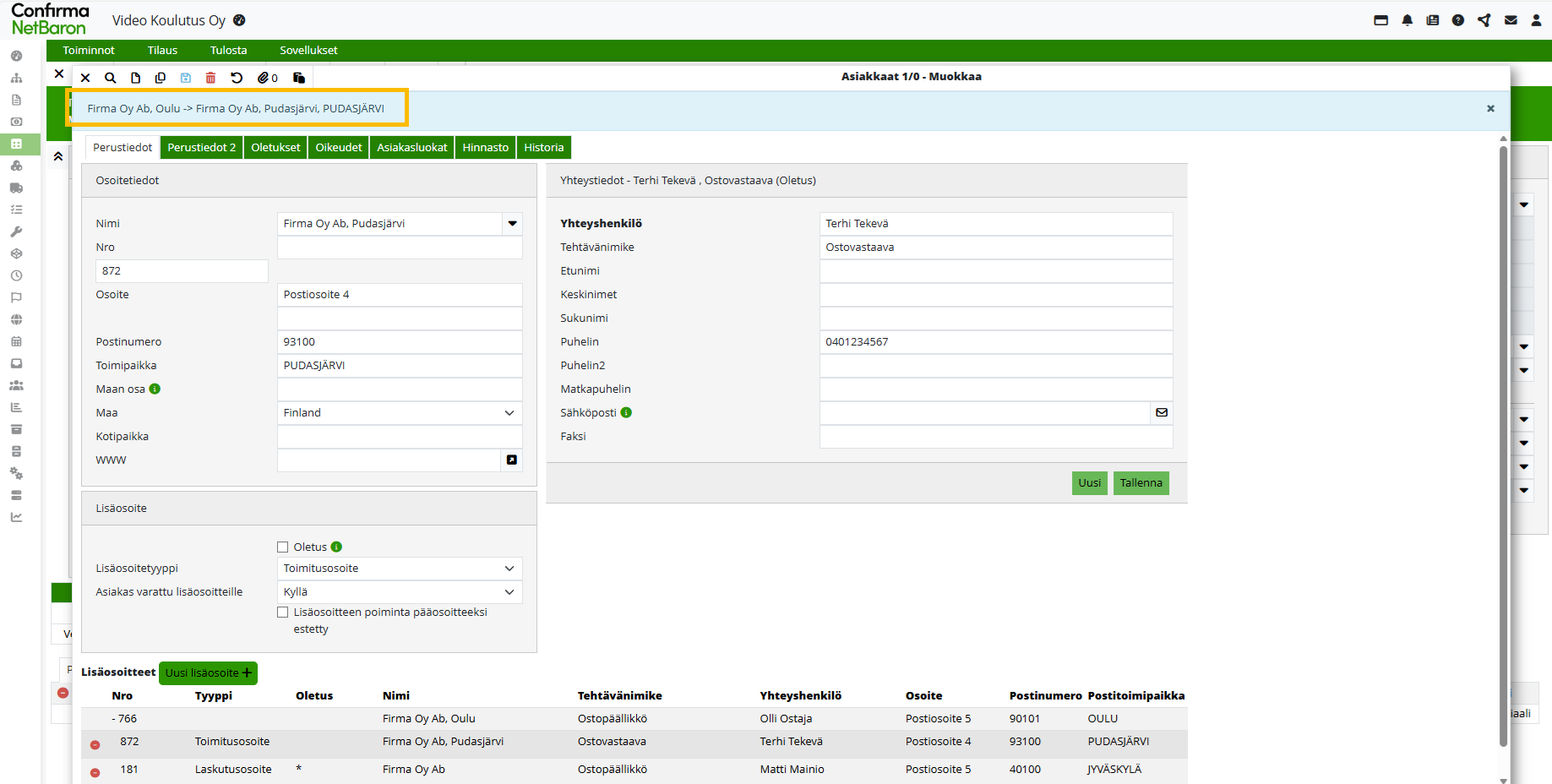Screen dimensions: 1552x784
Task: Open attachments via the paperclip icon
Action: tap(264, 78)
